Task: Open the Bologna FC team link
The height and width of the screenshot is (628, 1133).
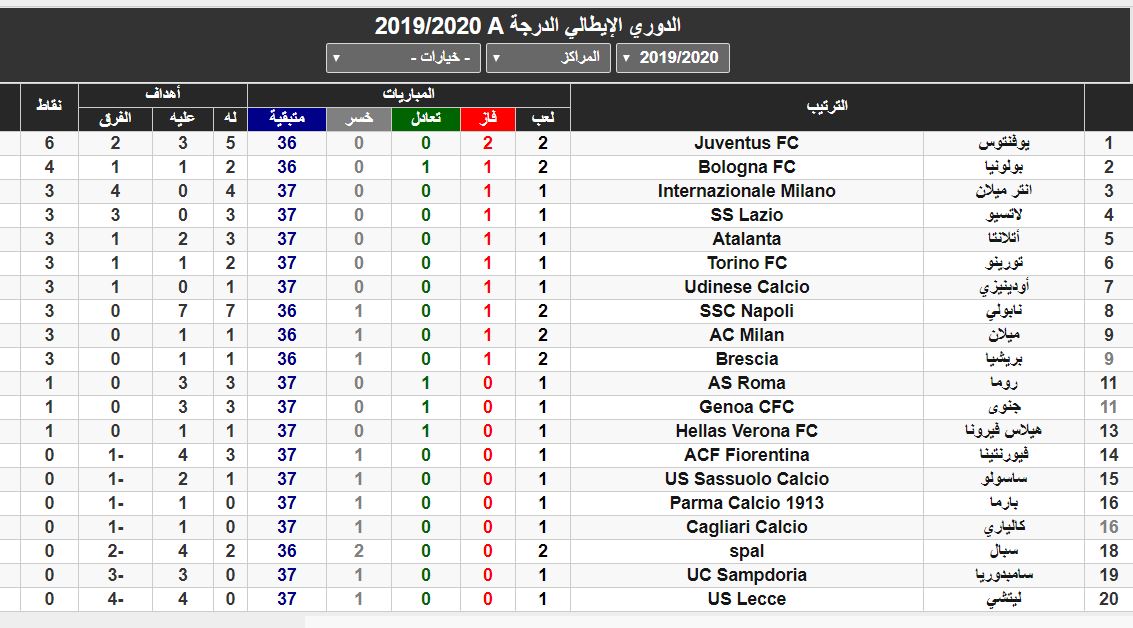Action: [746, 167]
